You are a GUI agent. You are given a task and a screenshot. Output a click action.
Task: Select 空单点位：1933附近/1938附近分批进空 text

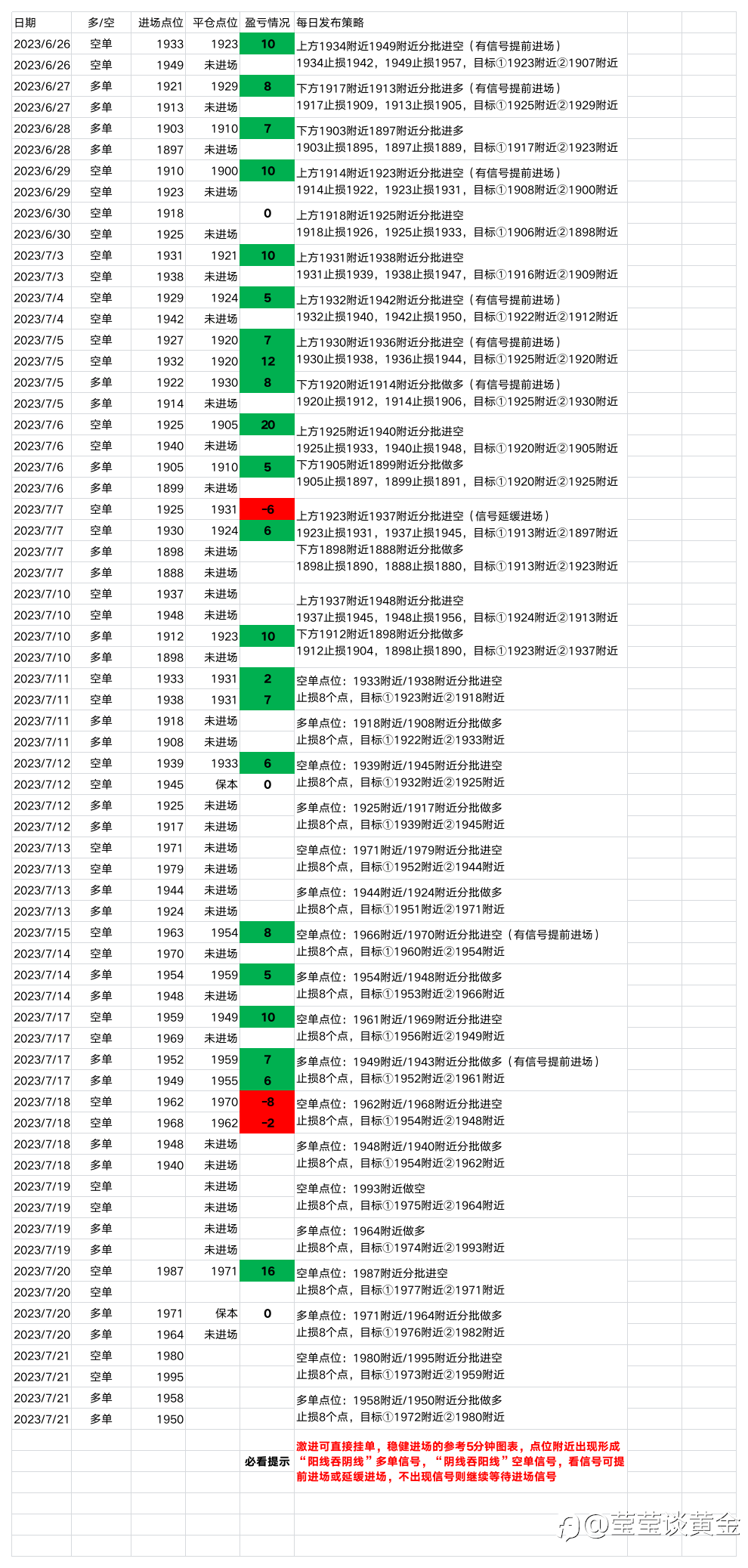click(399, 681)
